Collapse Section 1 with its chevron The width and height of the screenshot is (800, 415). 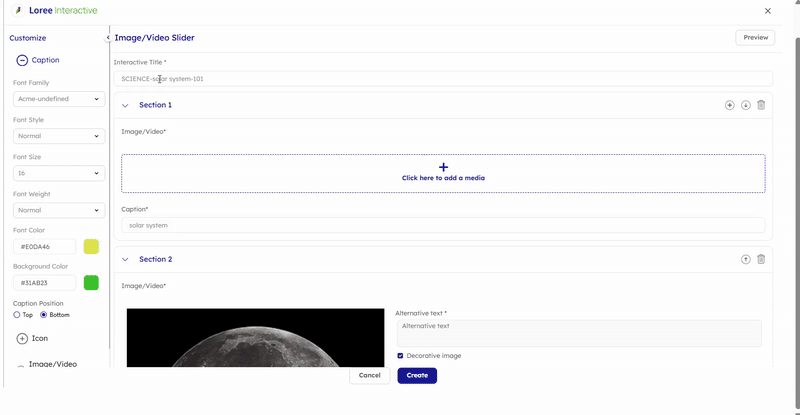[x=125, y=105]
